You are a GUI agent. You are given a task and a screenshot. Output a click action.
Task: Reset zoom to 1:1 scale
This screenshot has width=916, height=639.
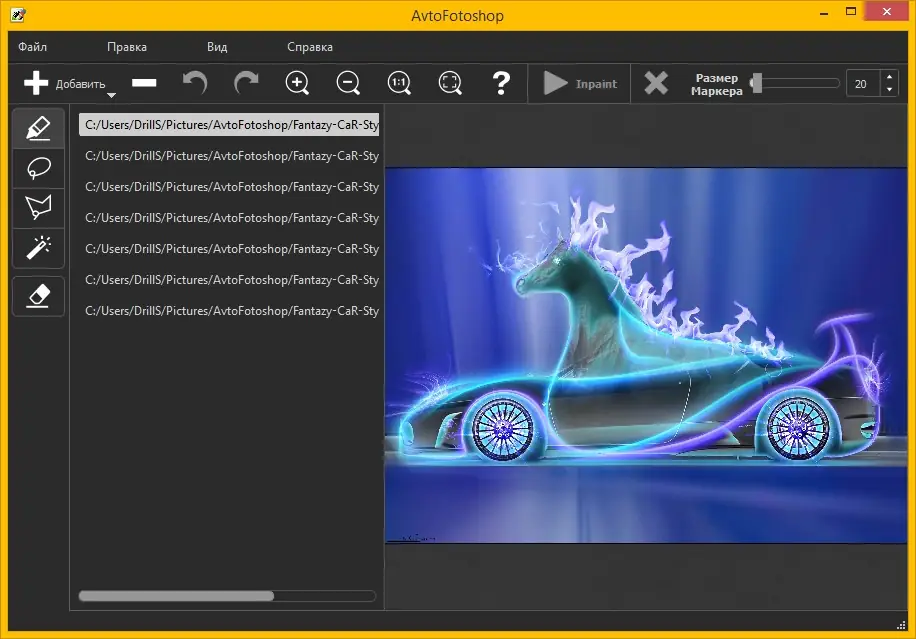[399, 84]
